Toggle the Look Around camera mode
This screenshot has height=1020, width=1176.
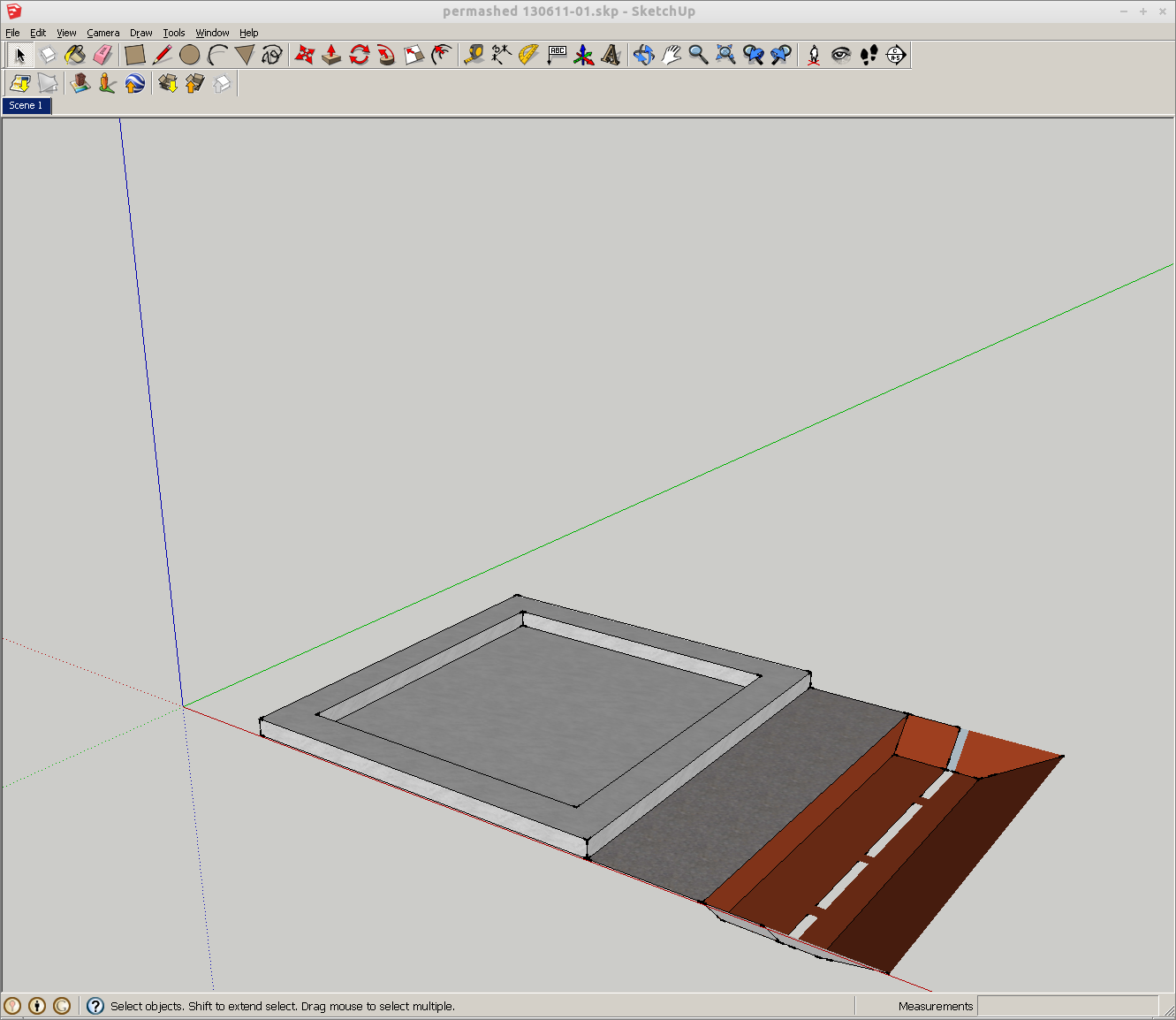[839, 55]
